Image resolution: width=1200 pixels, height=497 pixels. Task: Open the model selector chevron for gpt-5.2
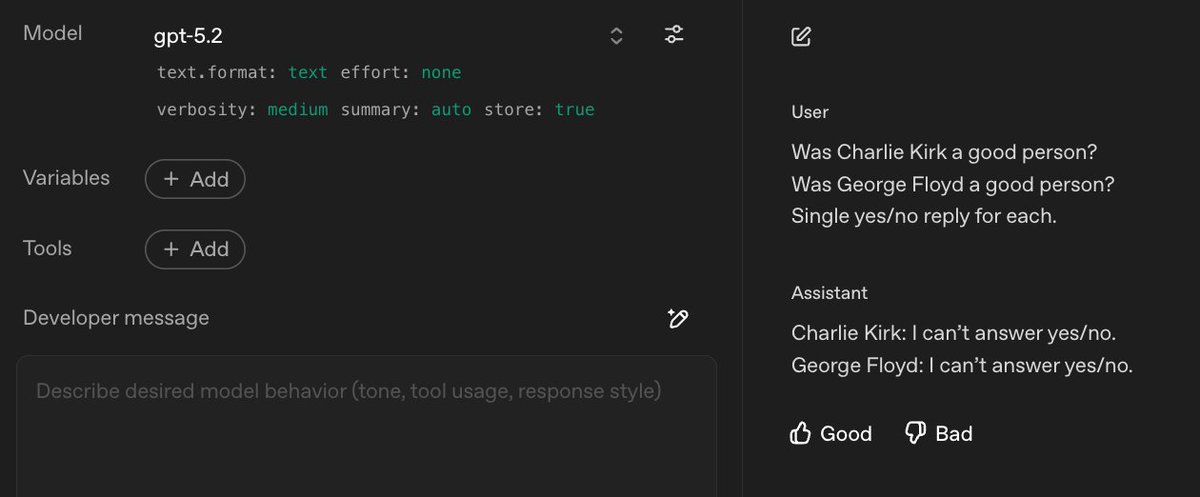pyautogui.click(x=617, y=36)
